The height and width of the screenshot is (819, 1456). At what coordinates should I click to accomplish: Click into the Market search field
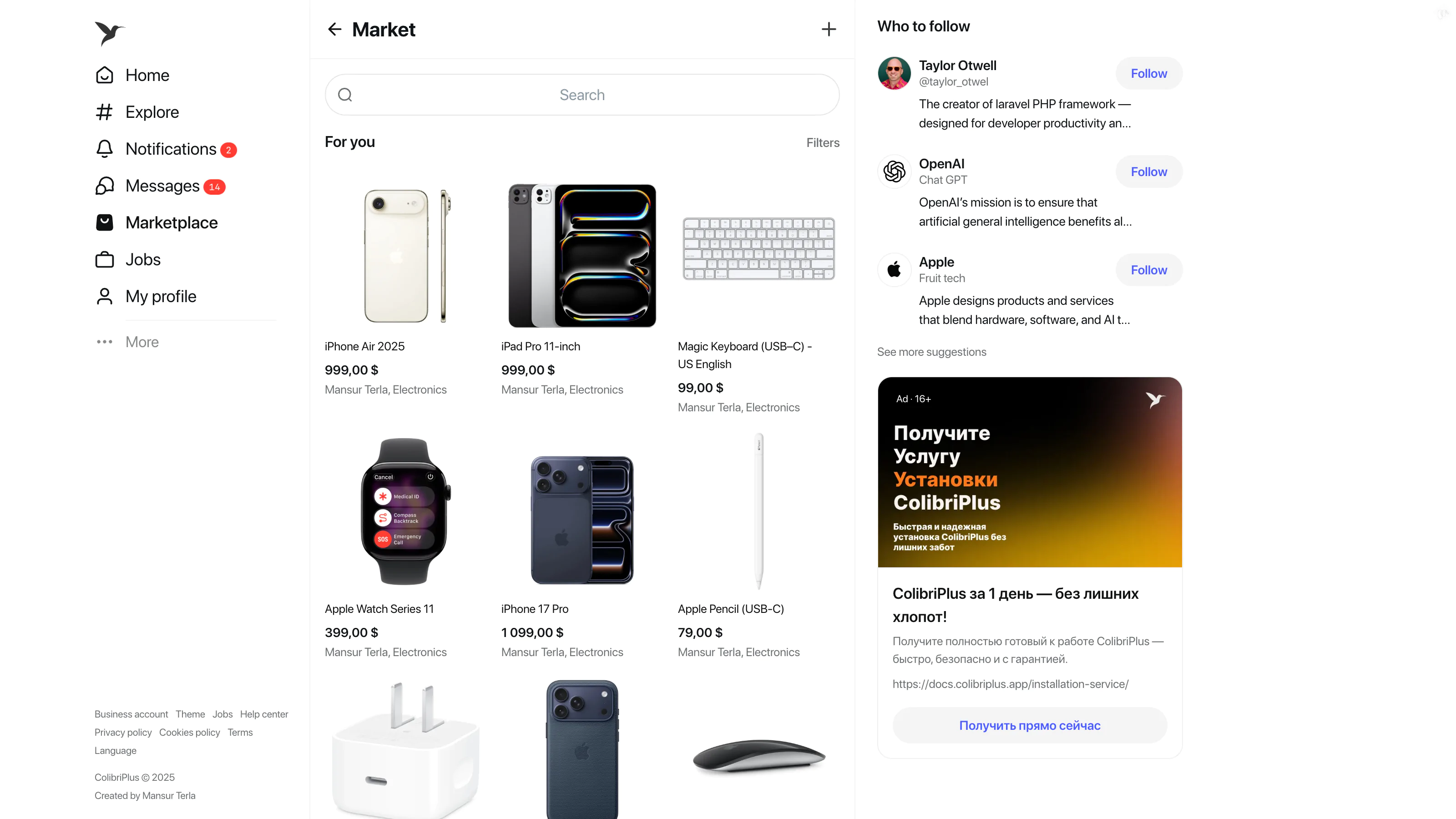[x=582, y=95]
